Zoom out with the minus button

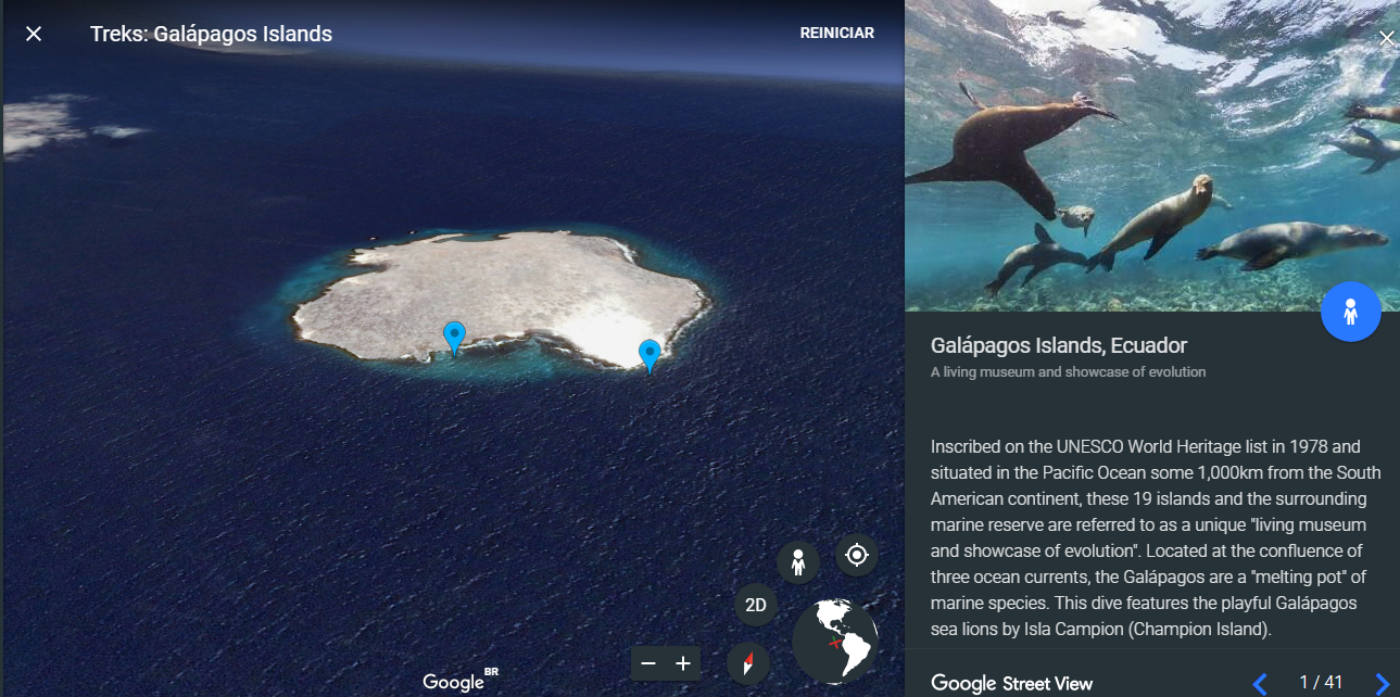pos(649,663)
